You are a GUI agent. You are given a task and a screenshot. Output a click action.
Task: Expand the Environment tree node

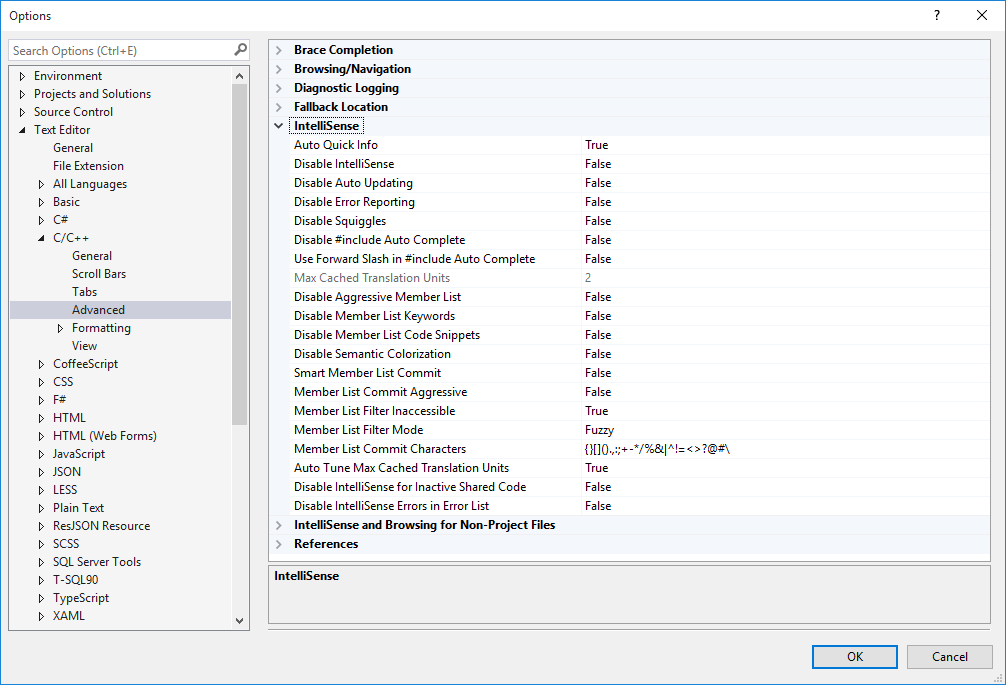pyautogui.click(x=21, y=75)
